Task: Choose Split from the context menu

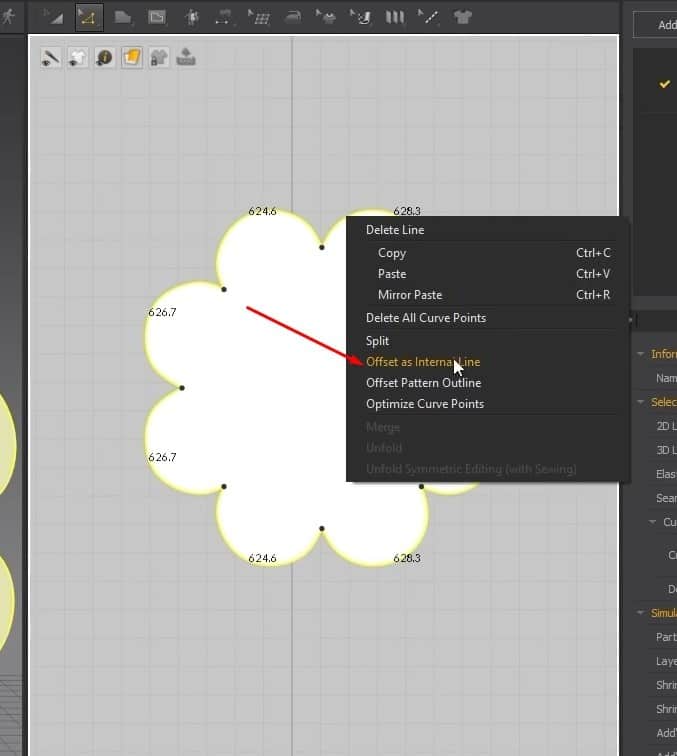Action: 377,341
